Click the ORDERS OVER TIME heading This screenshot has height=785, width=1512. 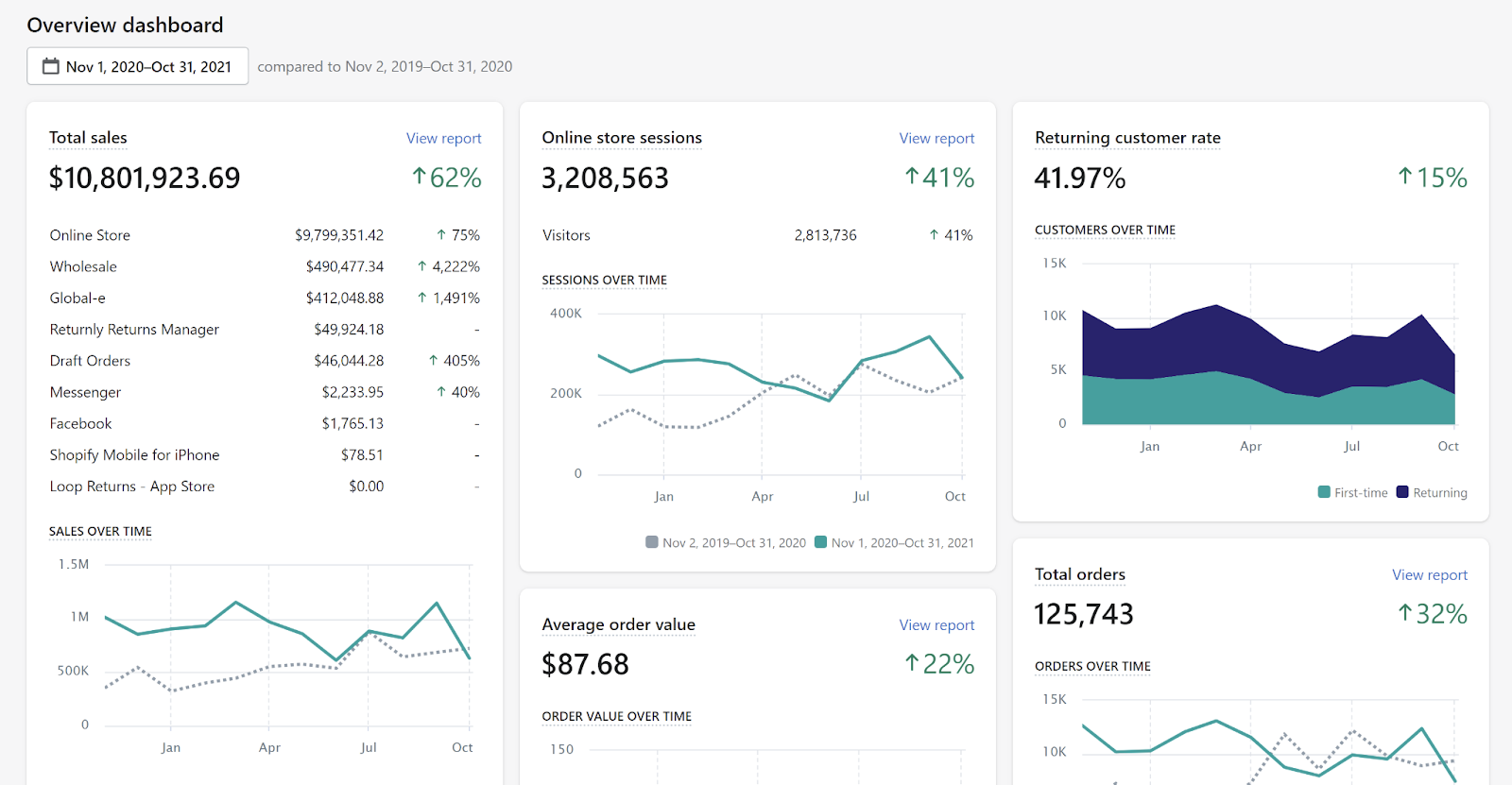(1092, 667)
